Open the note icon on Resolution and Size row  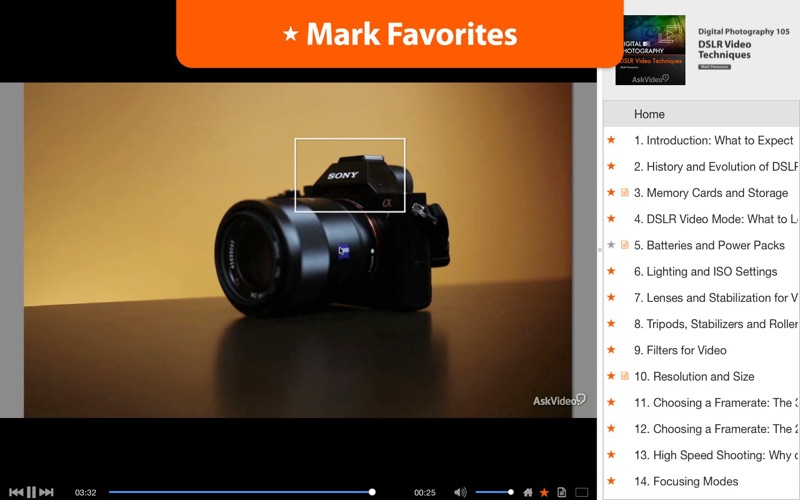624,376
